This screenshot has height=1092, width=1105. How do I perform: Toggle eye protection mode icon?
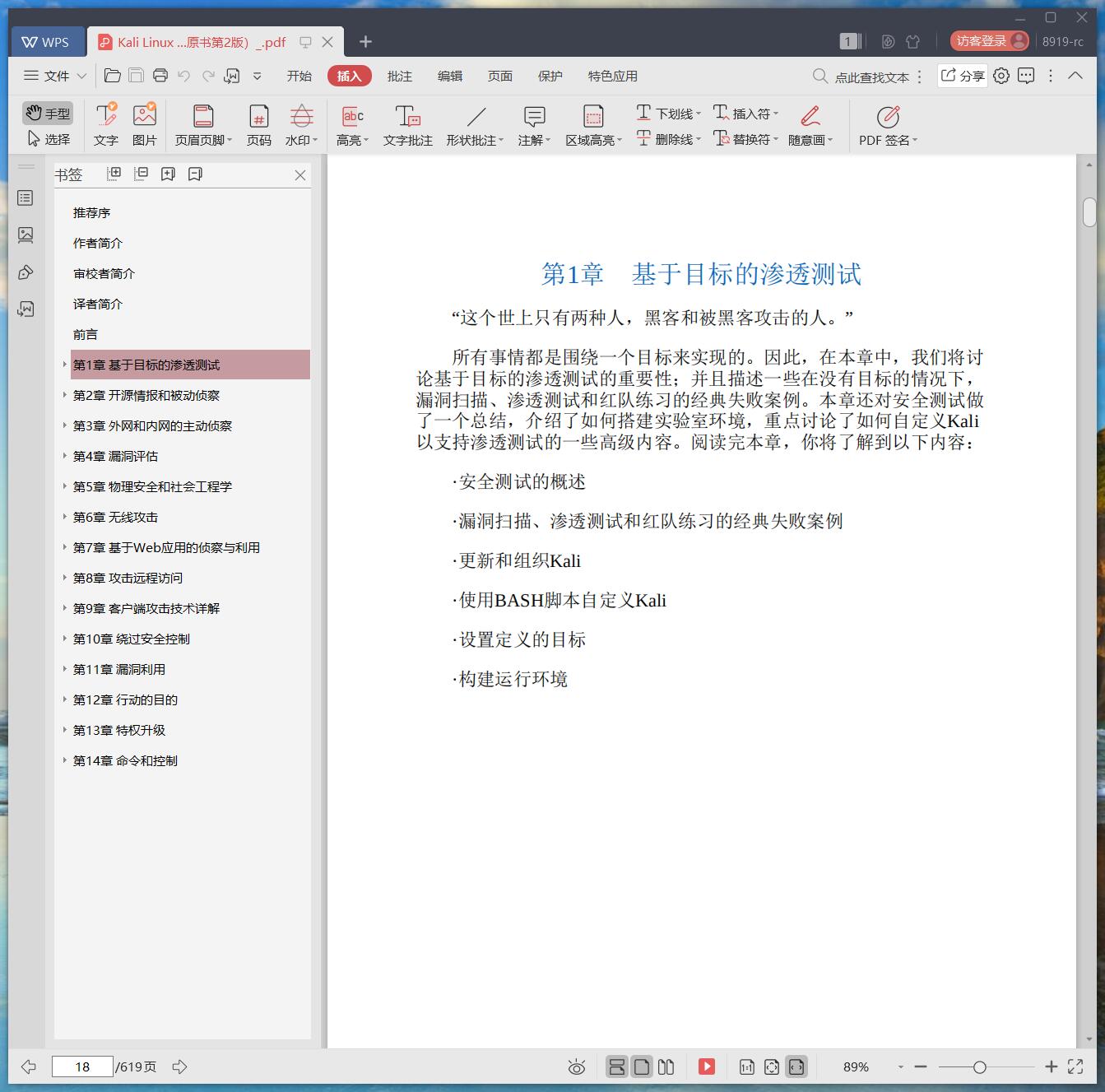point(577,1067)
